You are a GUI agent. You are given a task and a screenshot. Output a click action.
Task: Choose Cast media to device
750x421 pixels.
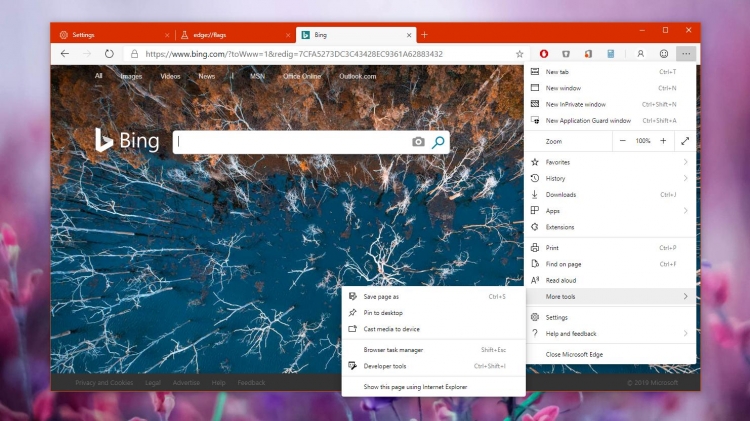point(433,329)
